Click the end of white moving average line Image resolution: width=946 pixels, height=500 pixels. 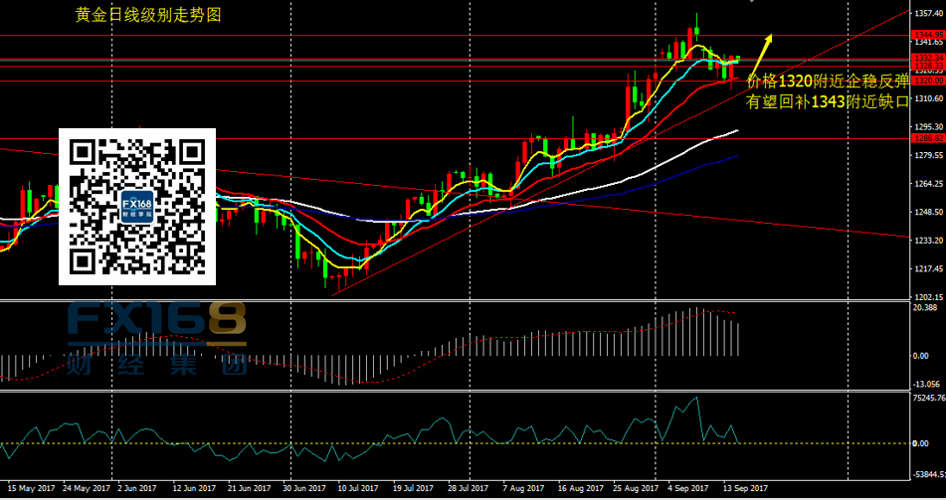point(738,131)
